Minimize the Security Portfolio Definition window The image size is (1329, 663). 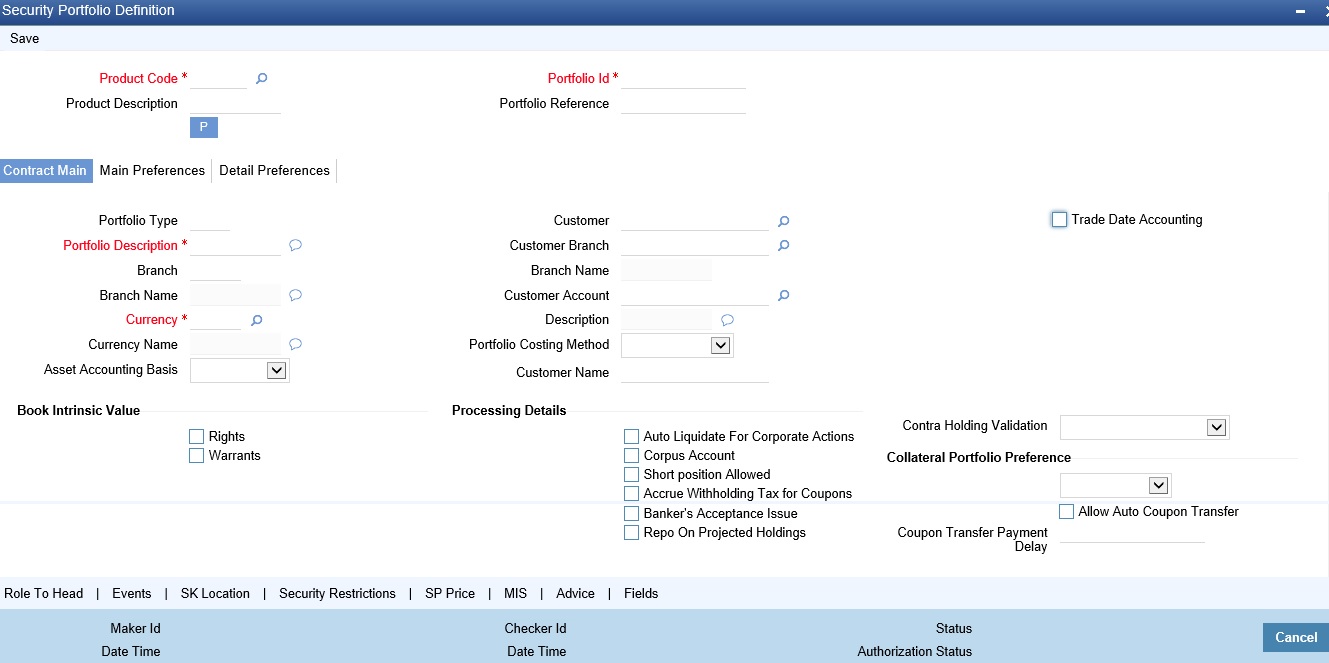coord(1300,11)
